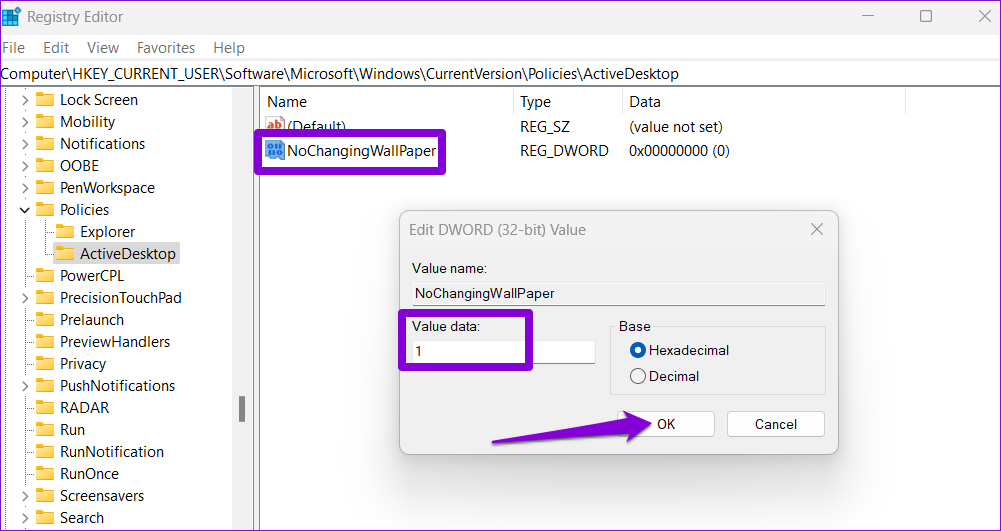Click the Lock Screen folder icon
Viewport: 1001px width, 531px height.
click(45, 100)
